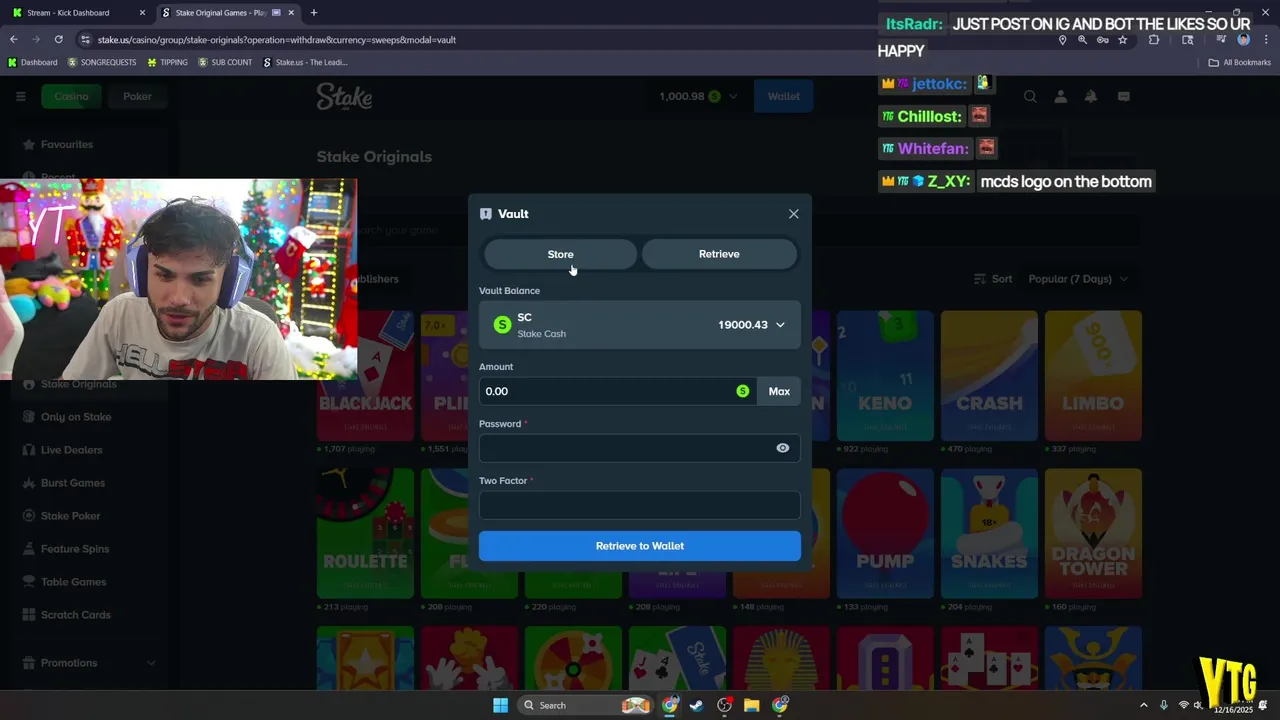Image resolution: width=1280 pixels, height=720 pixels.
Task: Click the site info icon in address bar
Action: [x=86, y=40]
